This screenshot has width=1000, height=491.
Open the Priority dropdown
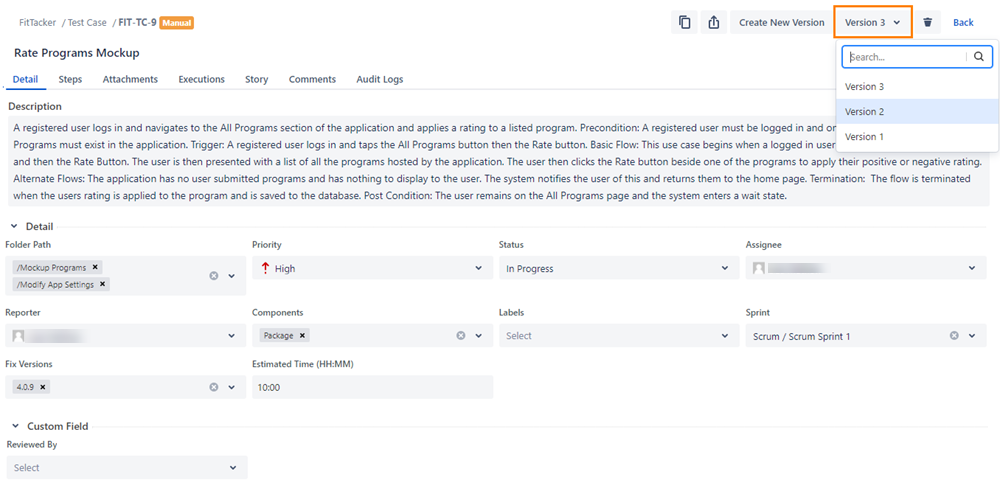(372, 268)
